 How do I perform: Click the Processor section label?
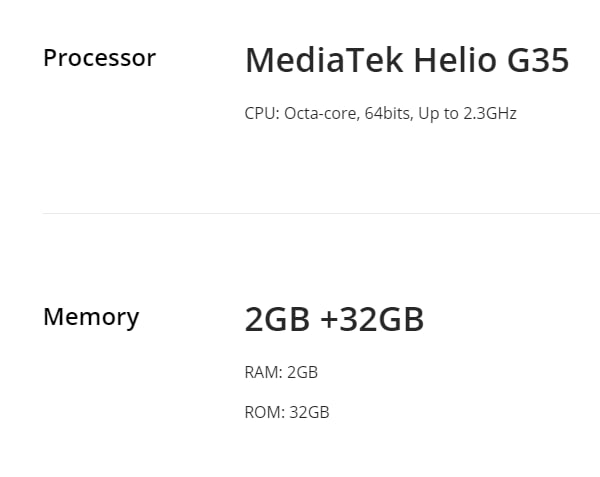(99, 58)
